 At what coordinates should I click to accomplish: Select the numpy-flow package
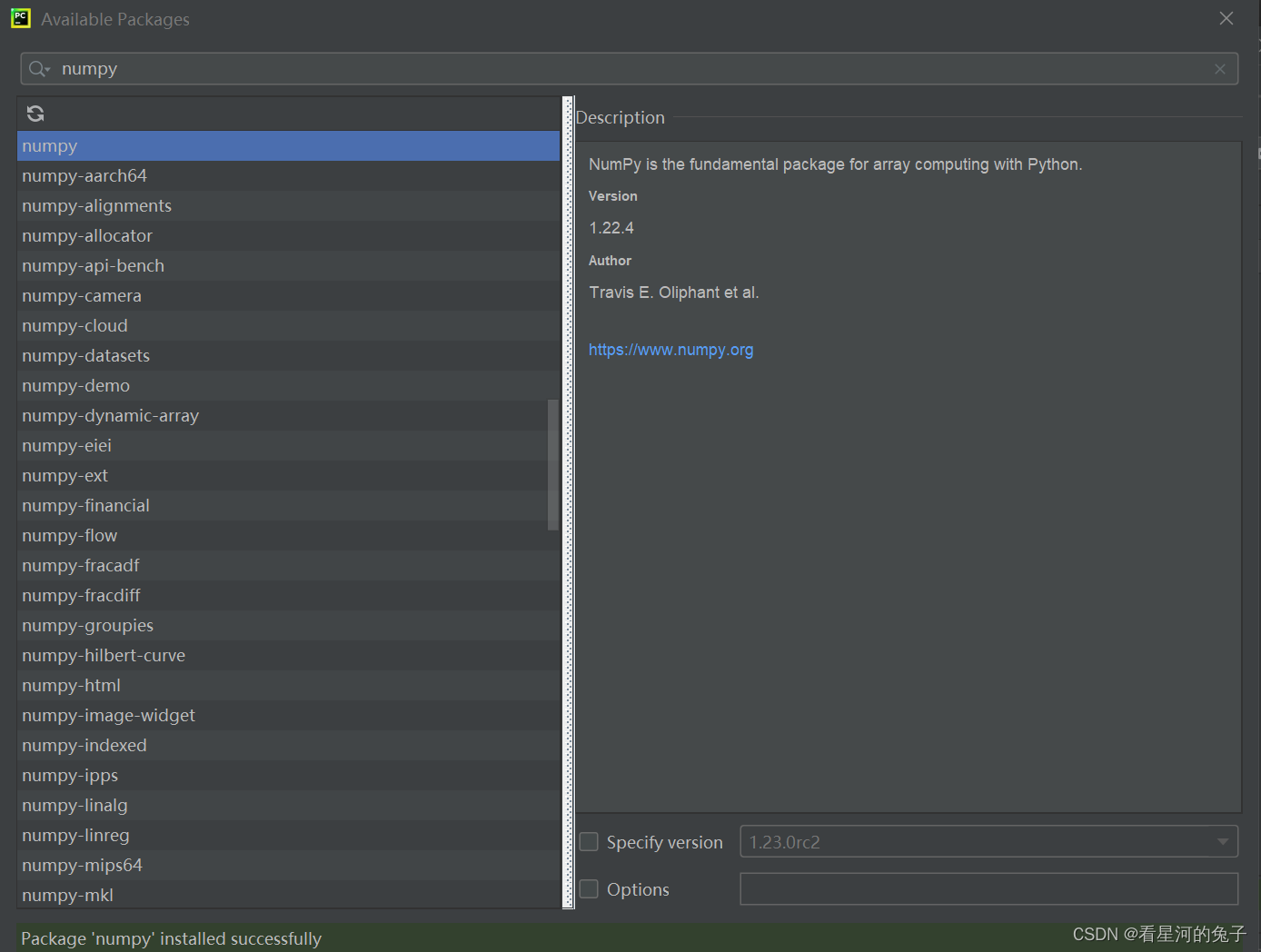289,536
